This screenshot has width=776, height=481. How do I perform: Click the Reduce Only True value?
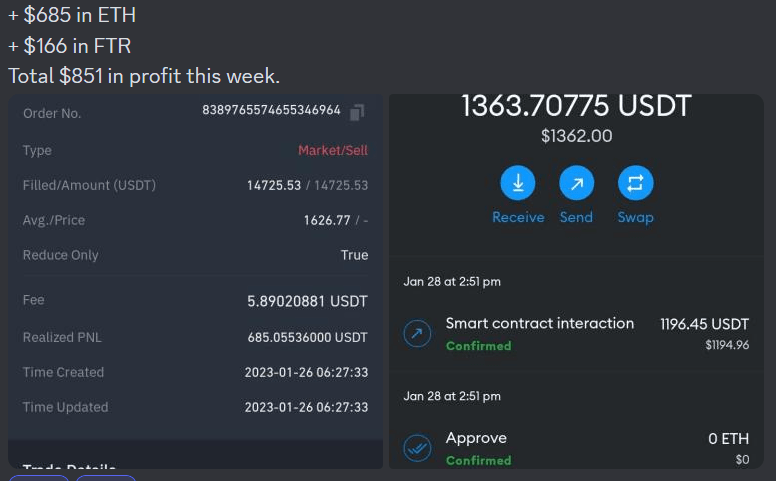[354, 255]
